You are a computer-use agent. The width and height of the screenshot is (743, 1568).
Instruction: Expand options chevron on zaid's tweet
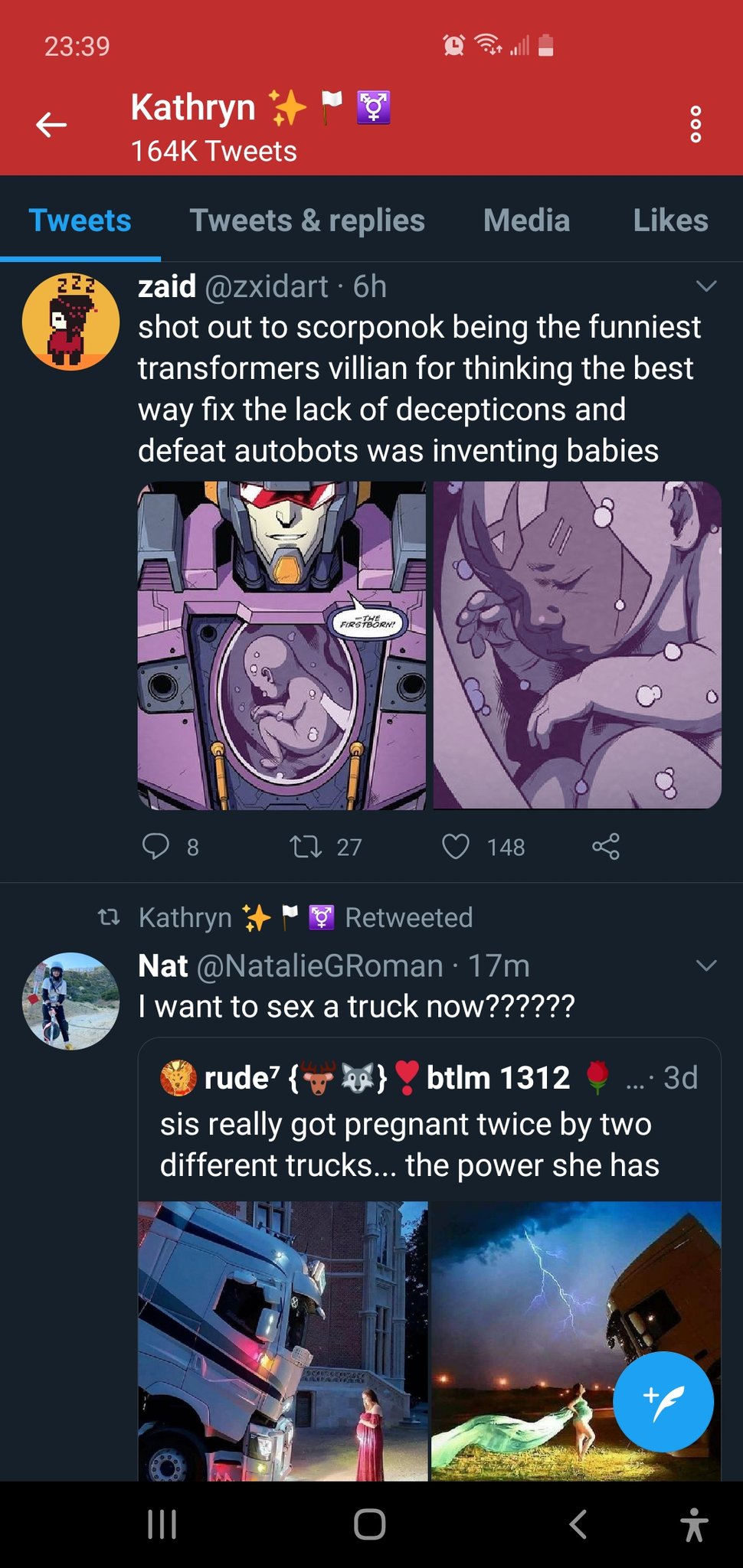pos(705,286)
